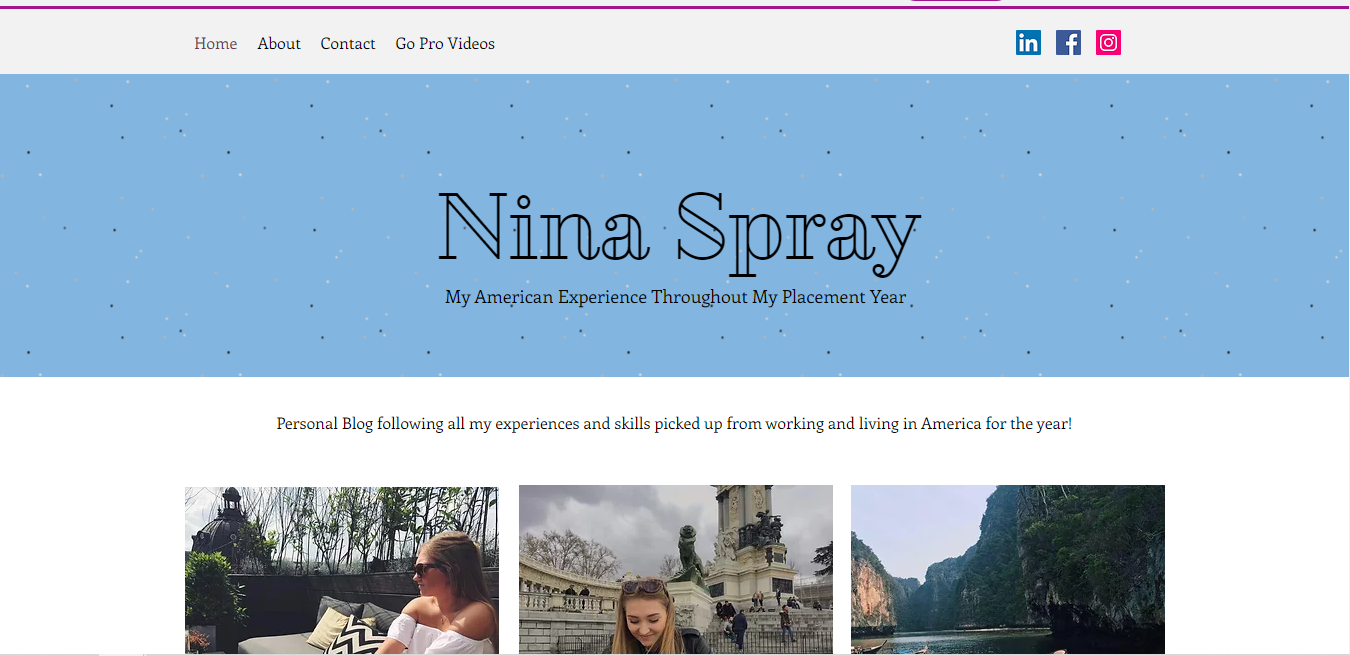Open the cliffs and lagoon photo
This screenshot has height=656, width=1350.
(1008, 569)
